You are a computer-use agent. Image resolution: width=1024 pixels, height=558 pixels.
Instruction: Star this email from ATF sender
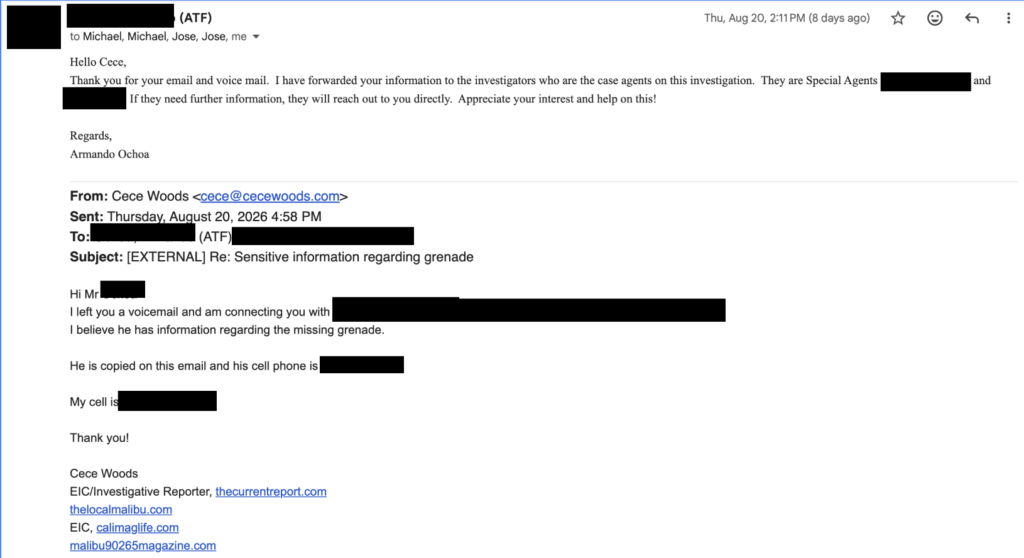(x=898, y=18)
